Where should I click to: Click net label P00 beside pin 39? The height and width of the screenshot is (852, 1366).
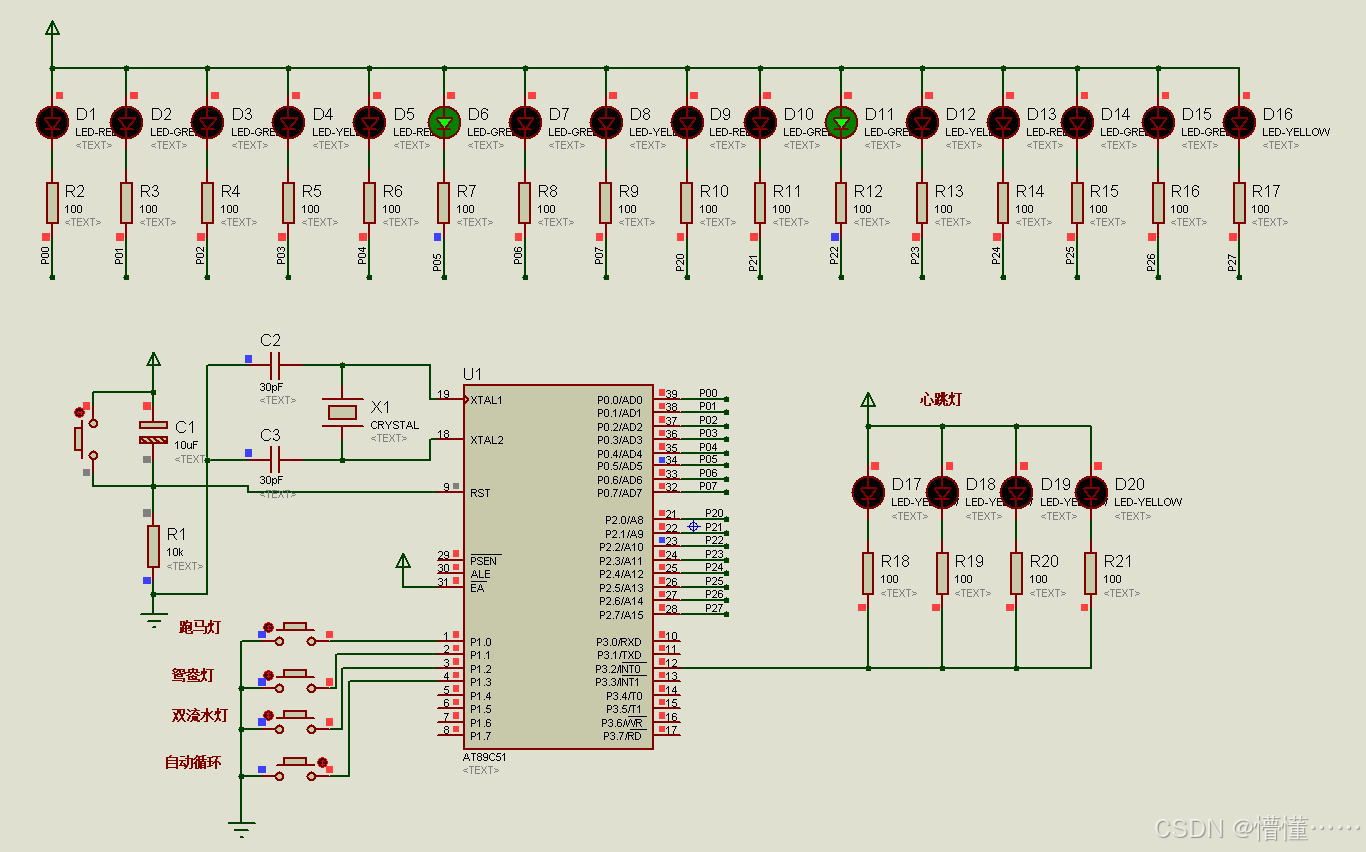click(x=708, y=393)
